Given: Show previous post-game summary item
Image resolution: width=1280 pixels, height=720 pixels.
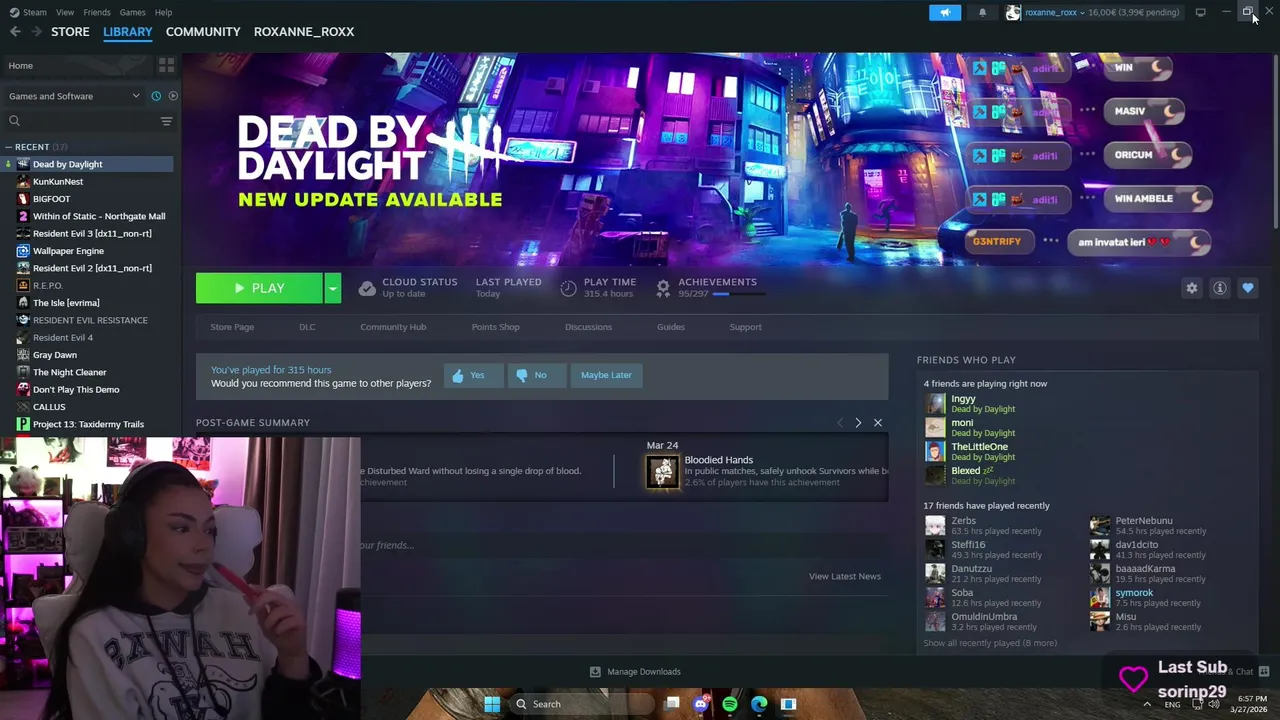Looking at the screenshot, I should [839, 423].
